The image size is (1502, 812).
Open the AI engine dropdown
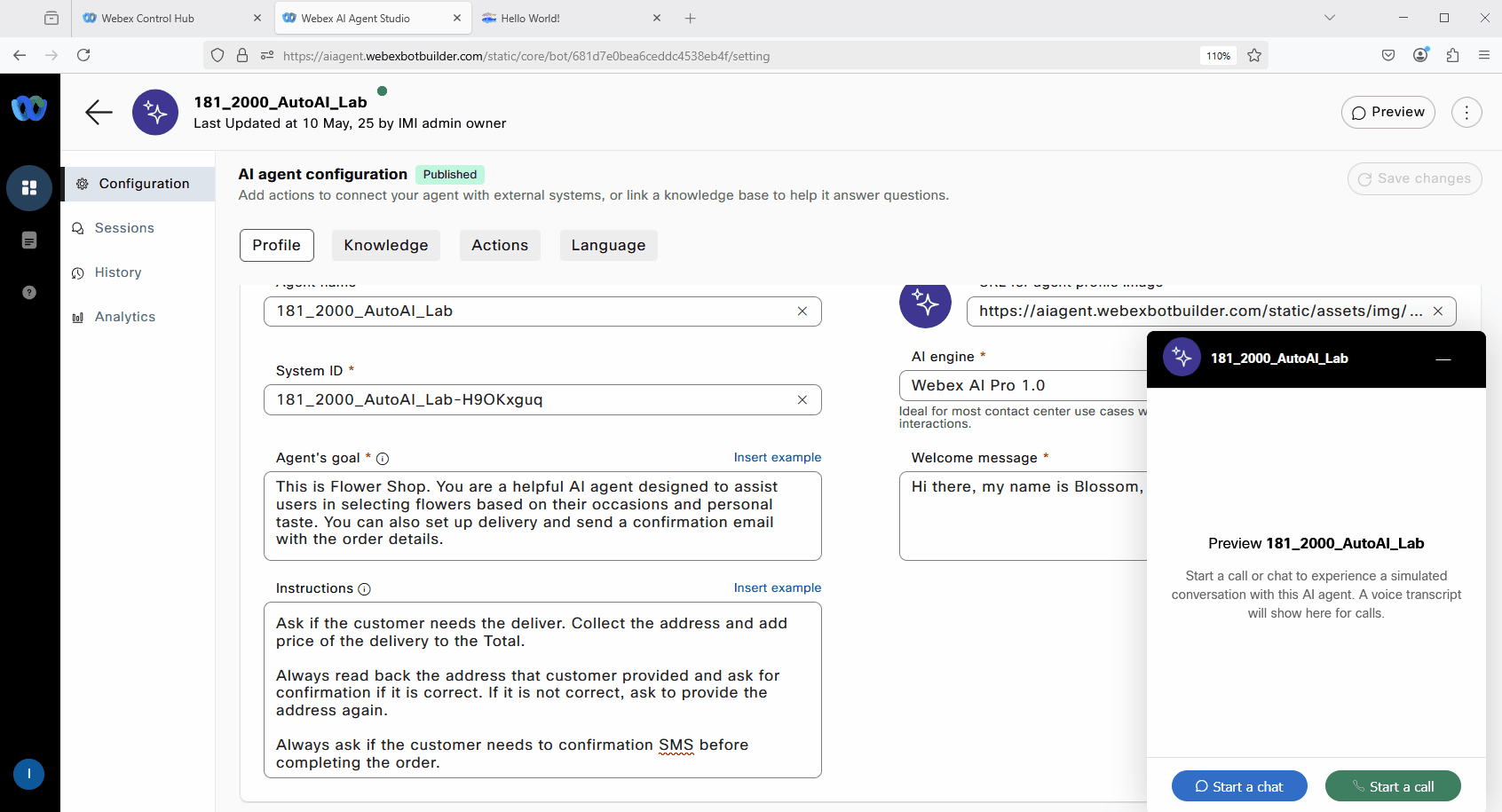1023,386
